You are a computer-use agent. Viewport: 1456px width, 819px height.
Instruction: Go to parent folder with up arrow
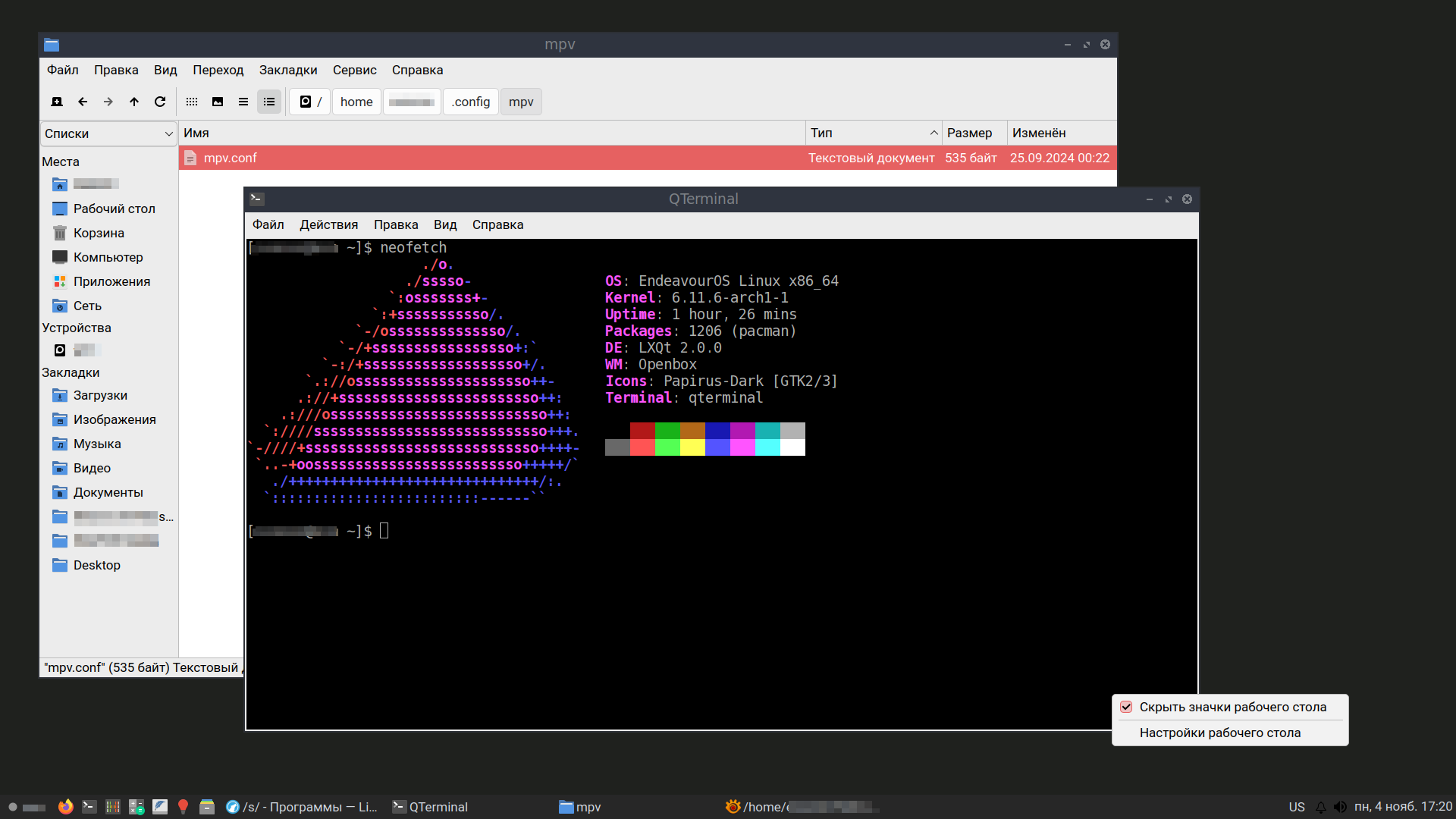[134, 102]
